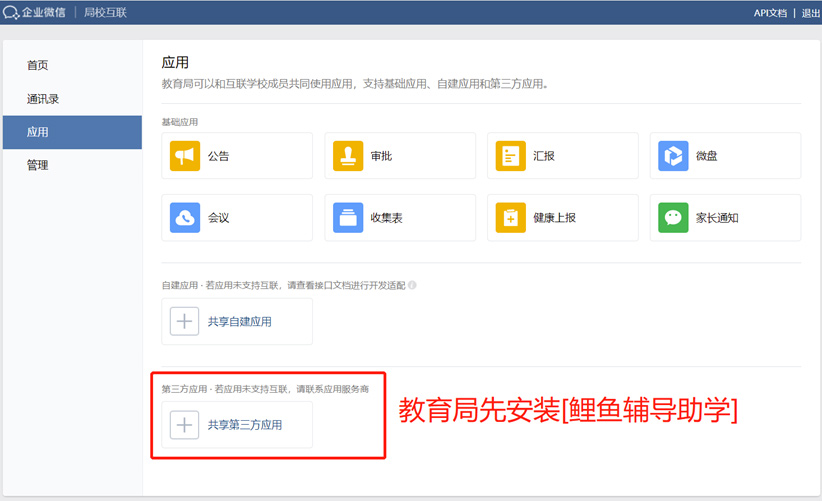
Task: Open the 健康上报 health report icon
Action: click(511, 217)
